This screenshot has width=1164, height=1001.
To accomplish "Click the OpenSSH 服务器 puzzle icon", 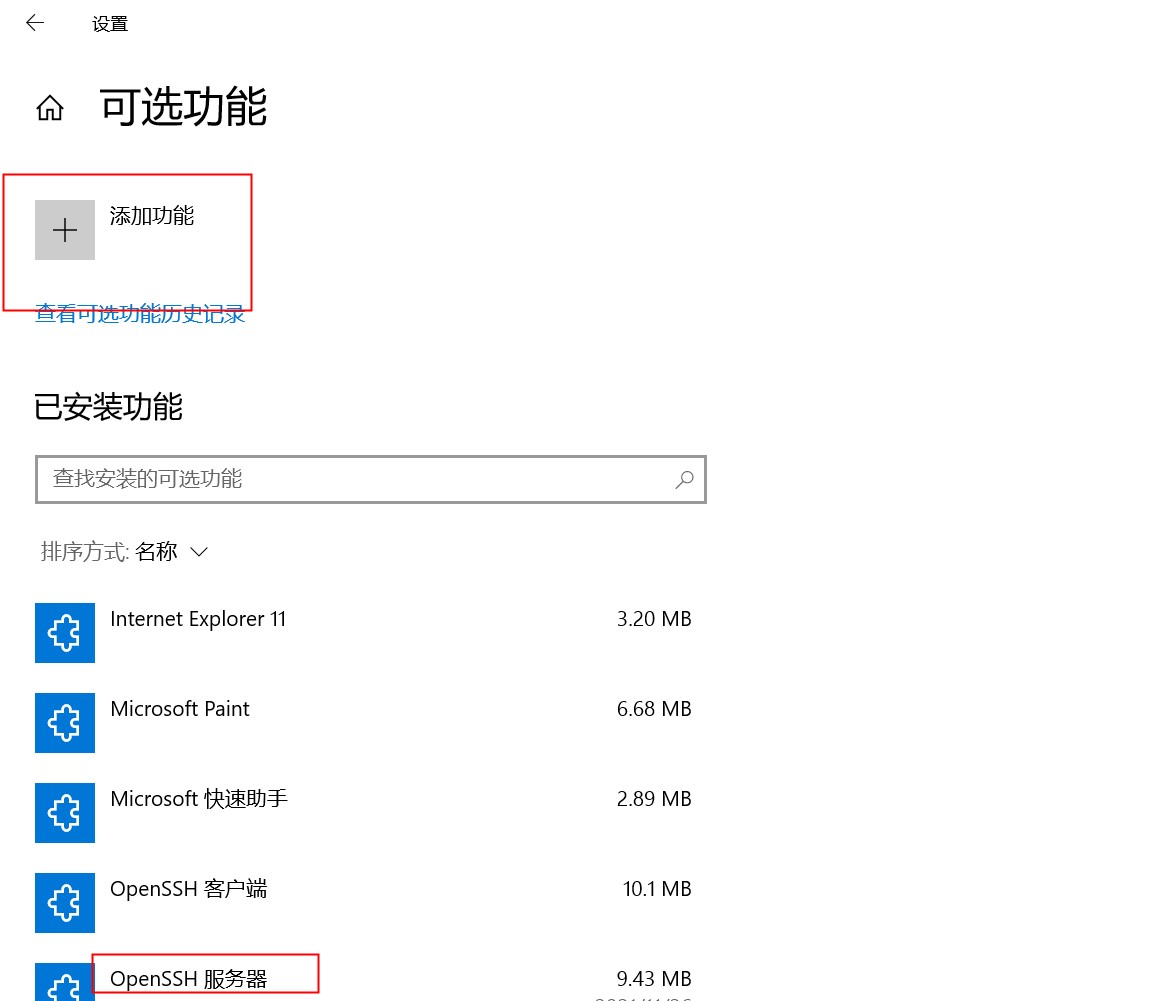I will (64, 985).
